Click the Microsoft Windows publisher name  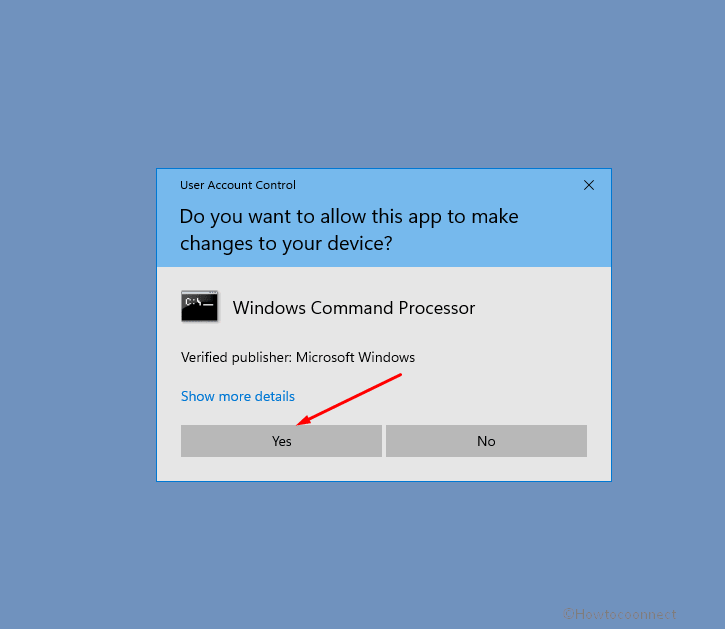tap(355, 358)
